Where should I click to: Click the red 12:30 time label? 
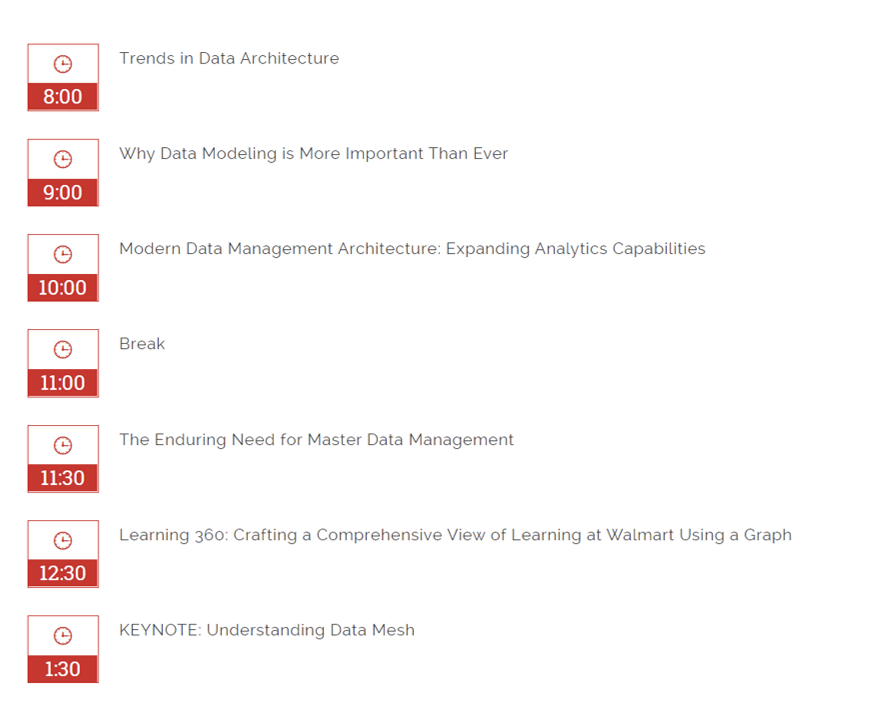click(x=63, y=573)
